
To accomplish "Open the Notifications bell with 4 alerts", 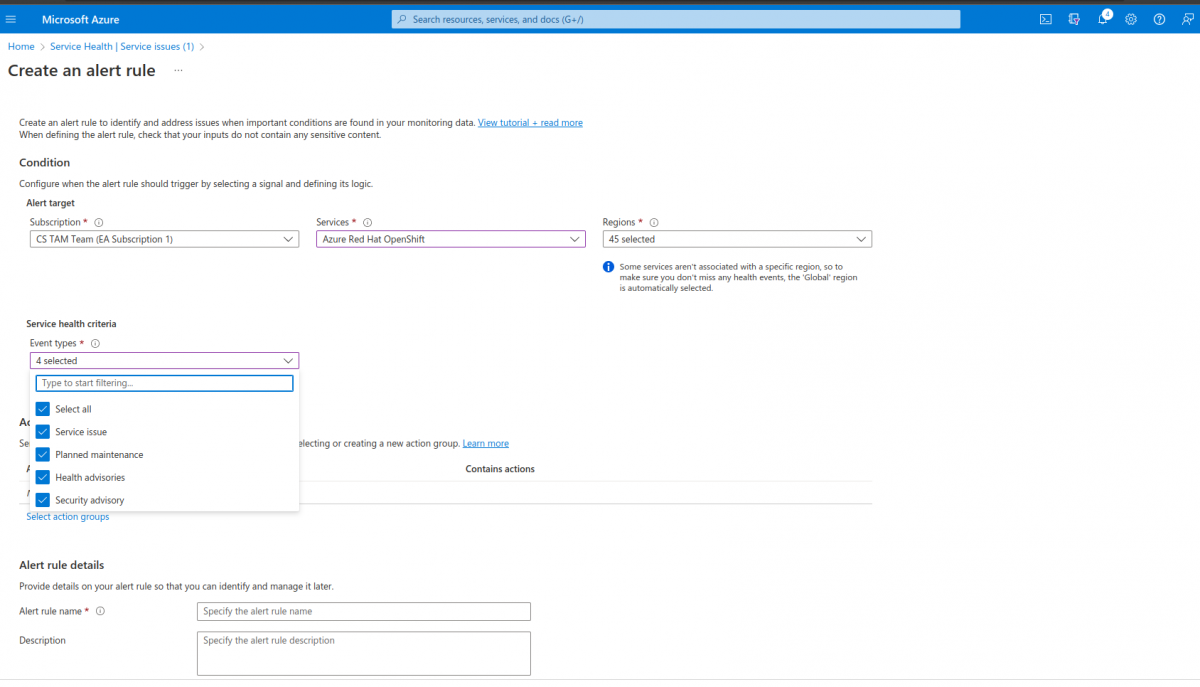I will point(1102,19).
